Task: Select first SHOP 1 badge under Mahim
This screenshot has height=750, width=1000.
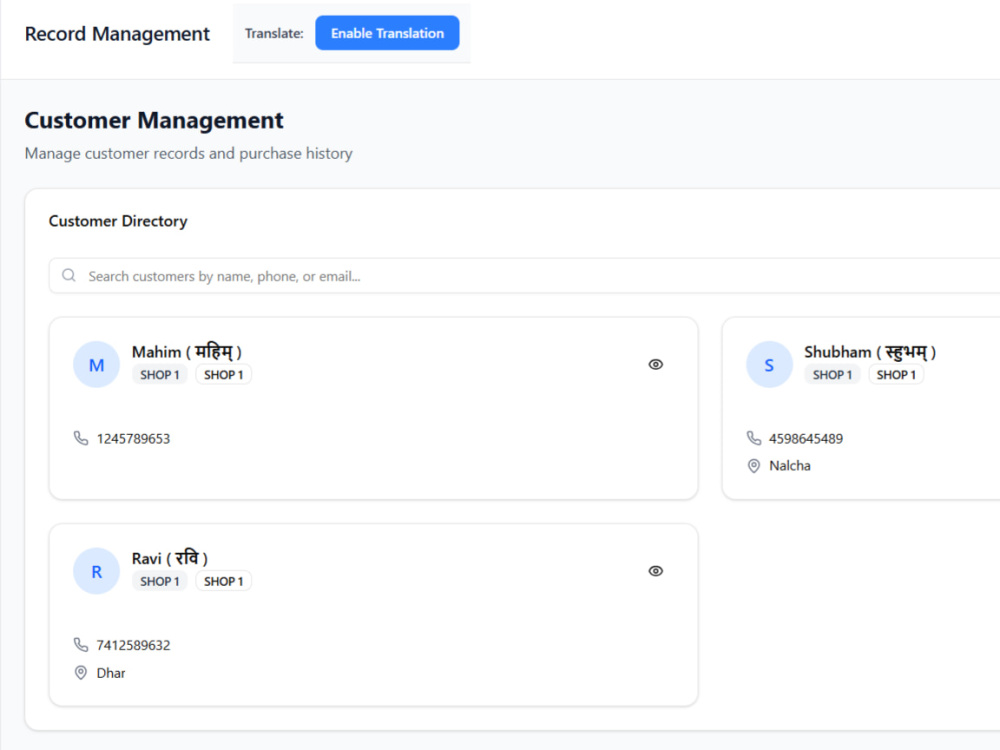Action: [x=159, y=375]
